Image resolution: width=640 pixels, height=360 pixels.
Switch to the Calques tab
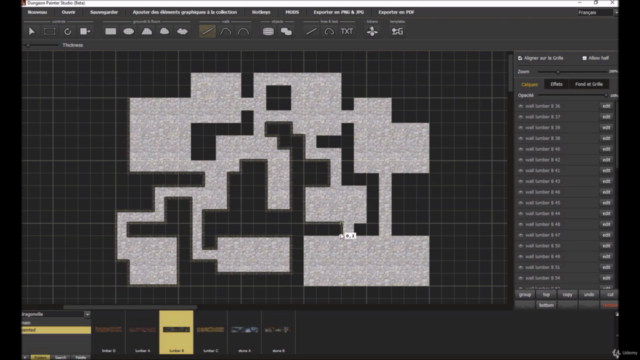pos(529,84)
